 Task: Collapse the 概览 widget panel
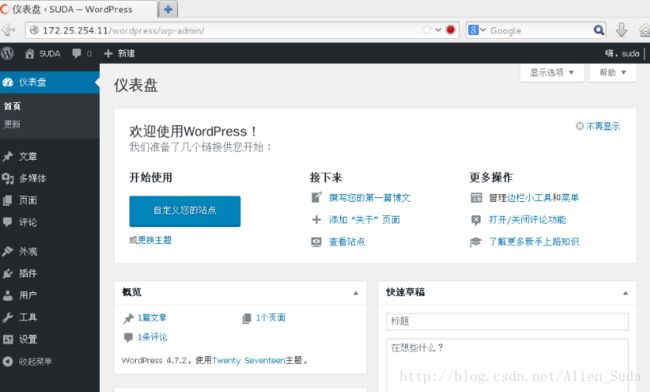pos(356,293)
